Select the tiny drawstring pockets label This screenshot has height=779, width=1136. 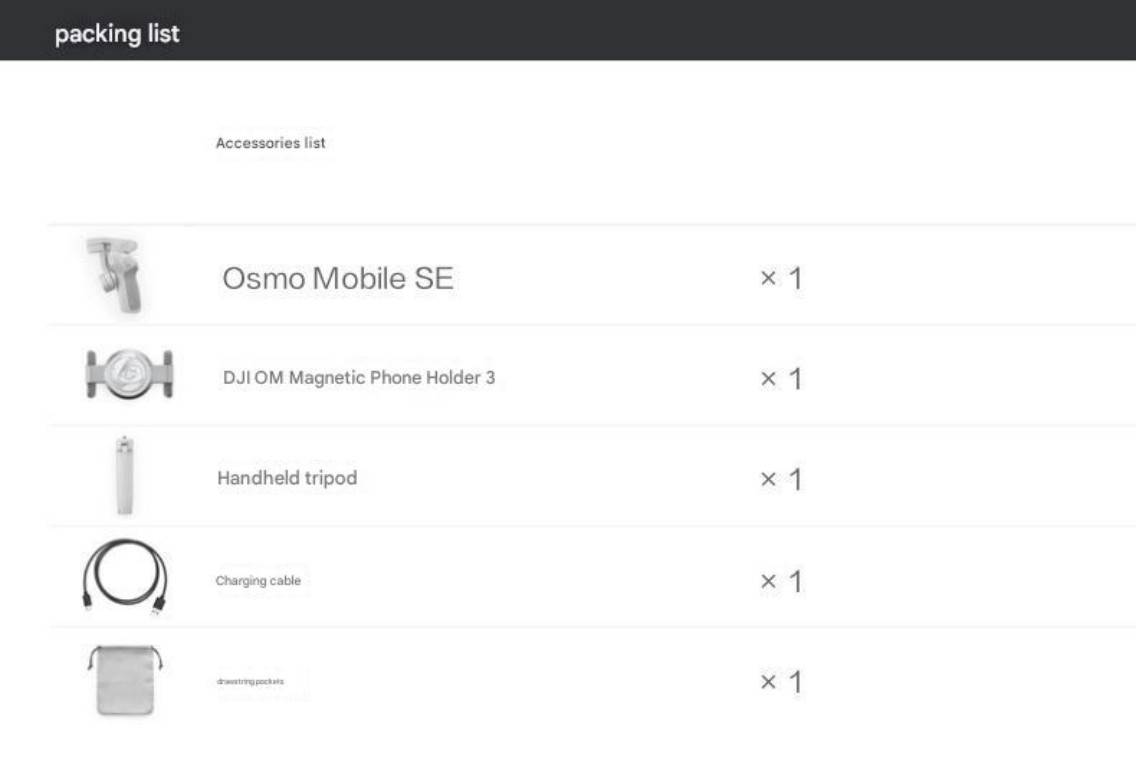click(250, 681)
